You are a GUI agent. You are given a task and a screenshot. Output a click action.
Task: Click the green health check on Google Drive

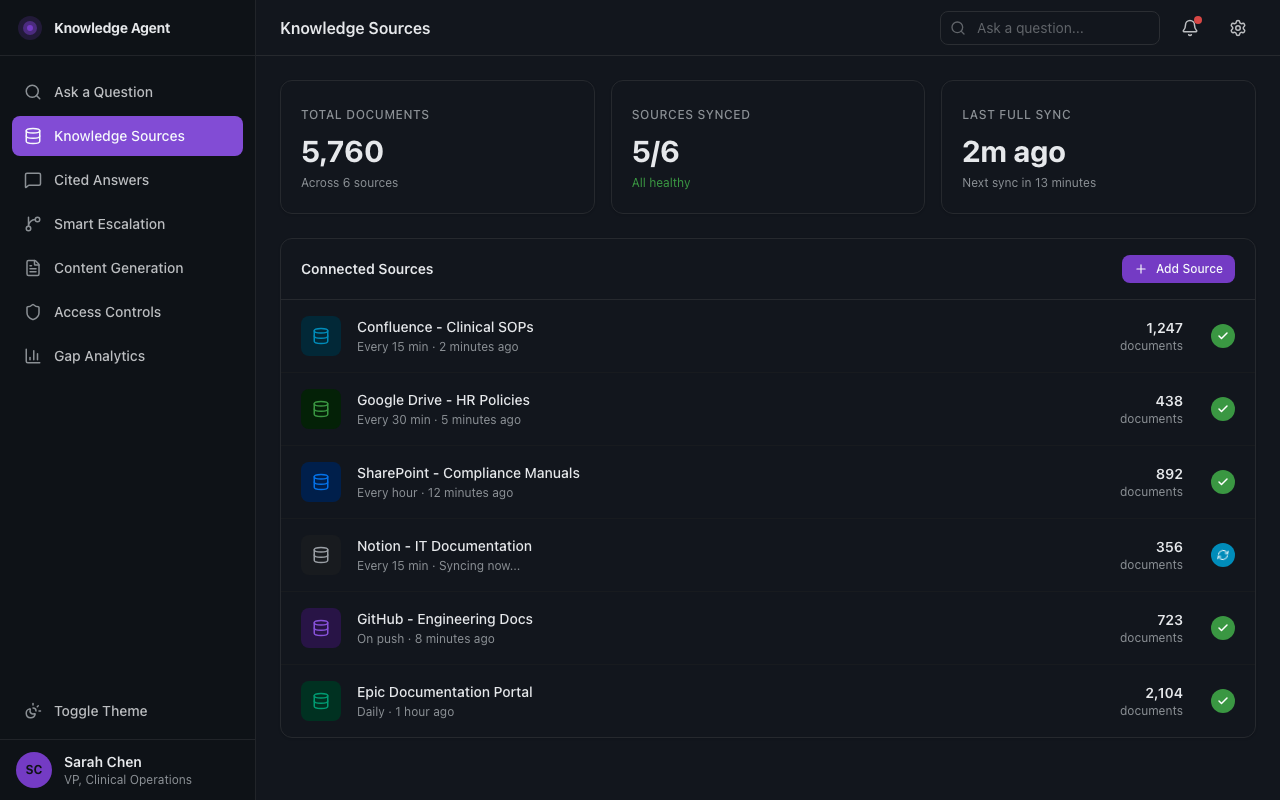[x=1222, y=409]
